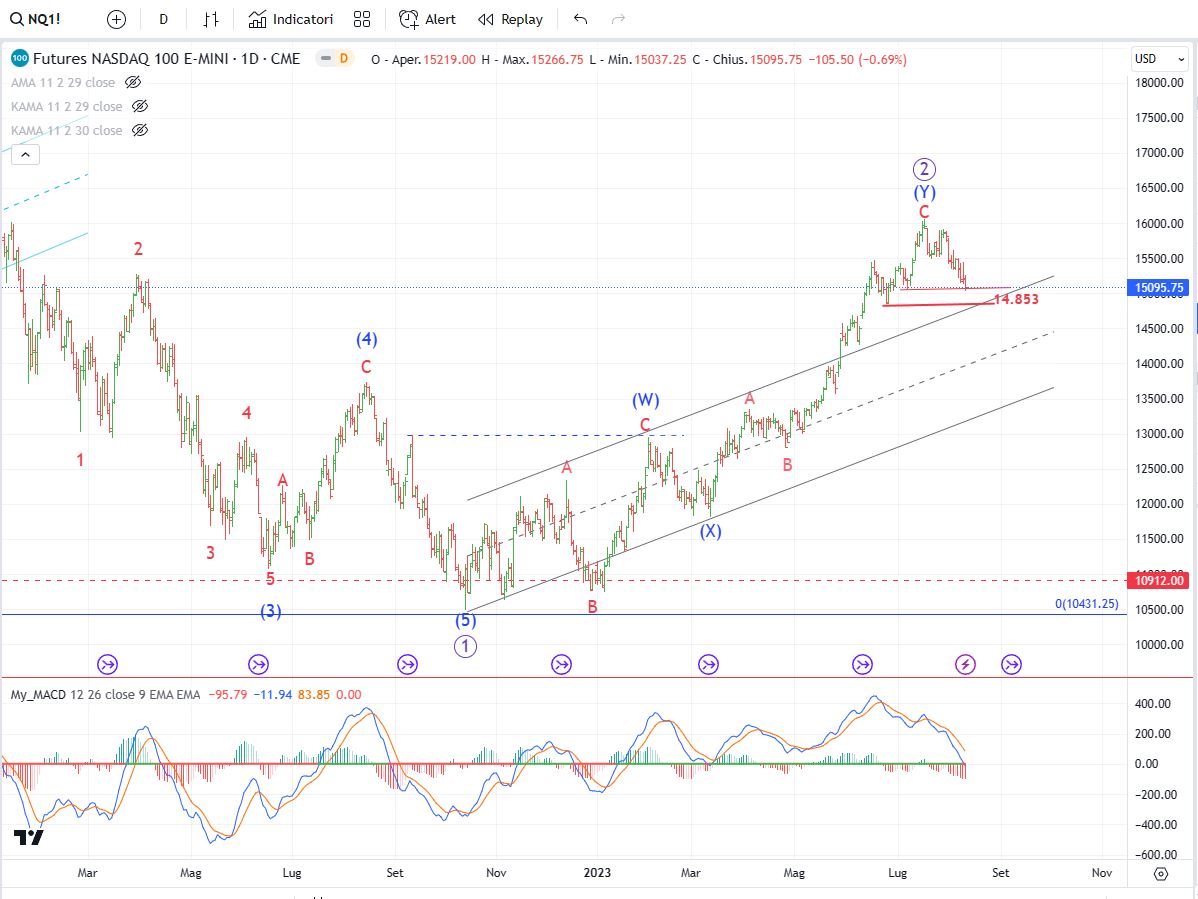Select the circled purple 2 wave label
Screen dimensions: 1198x899
click(924, 169)
